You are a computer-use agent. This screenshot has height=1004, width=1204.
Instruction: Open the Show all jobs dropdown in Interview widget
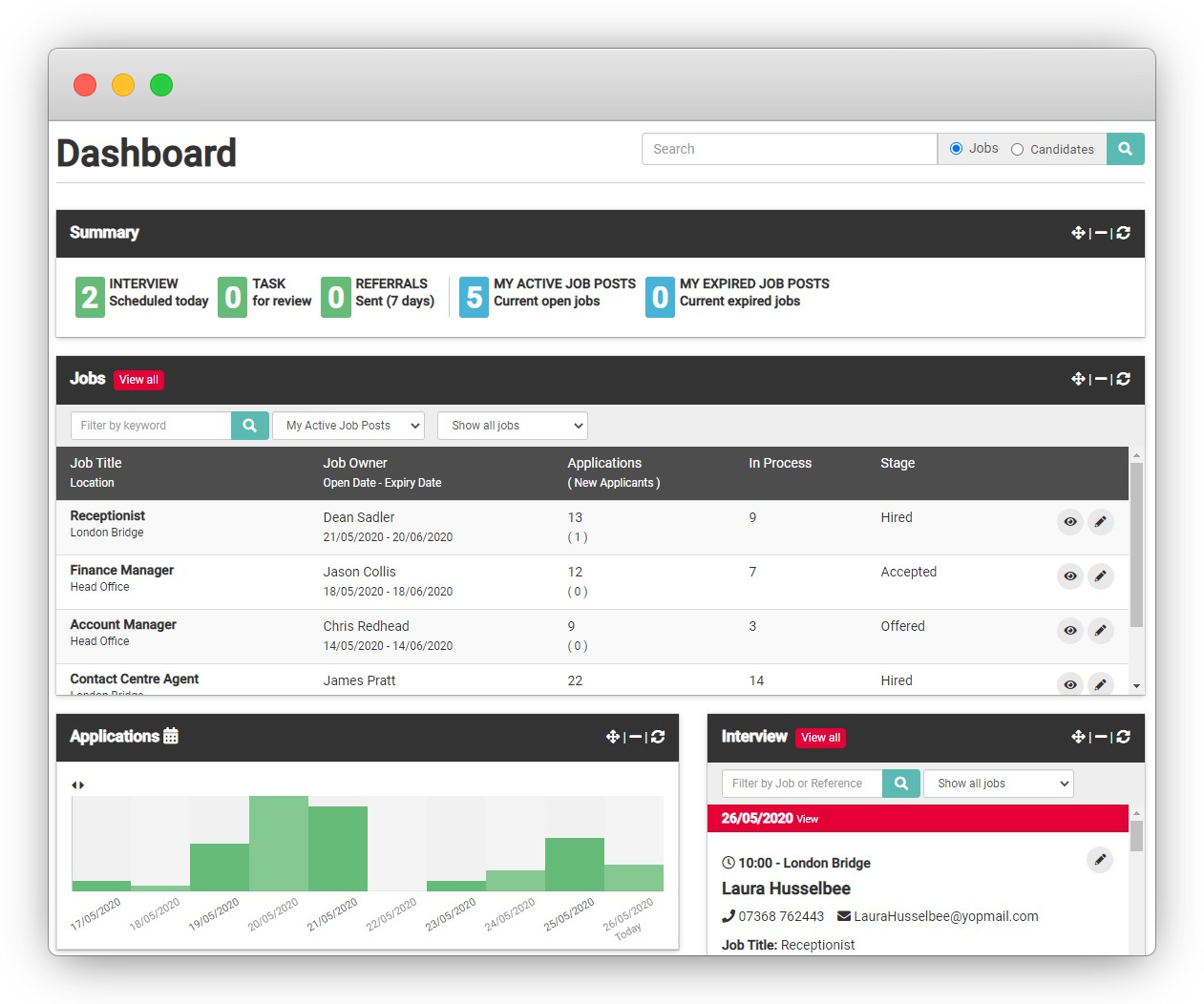(998, 784)
